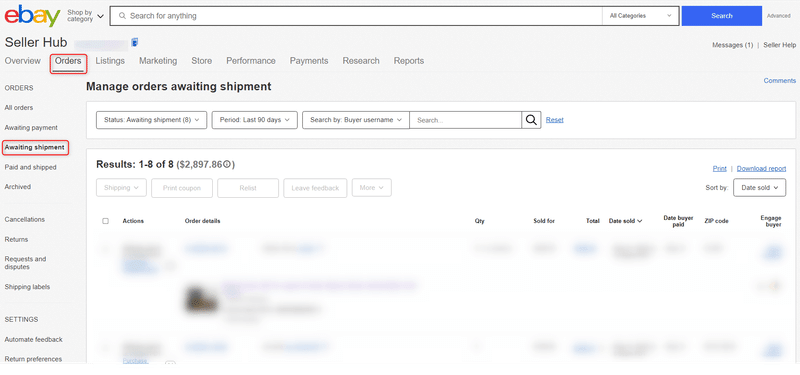This screenshot has width=800, height=375.
Task: Open the Listings tab
Action: pos(110,61)
